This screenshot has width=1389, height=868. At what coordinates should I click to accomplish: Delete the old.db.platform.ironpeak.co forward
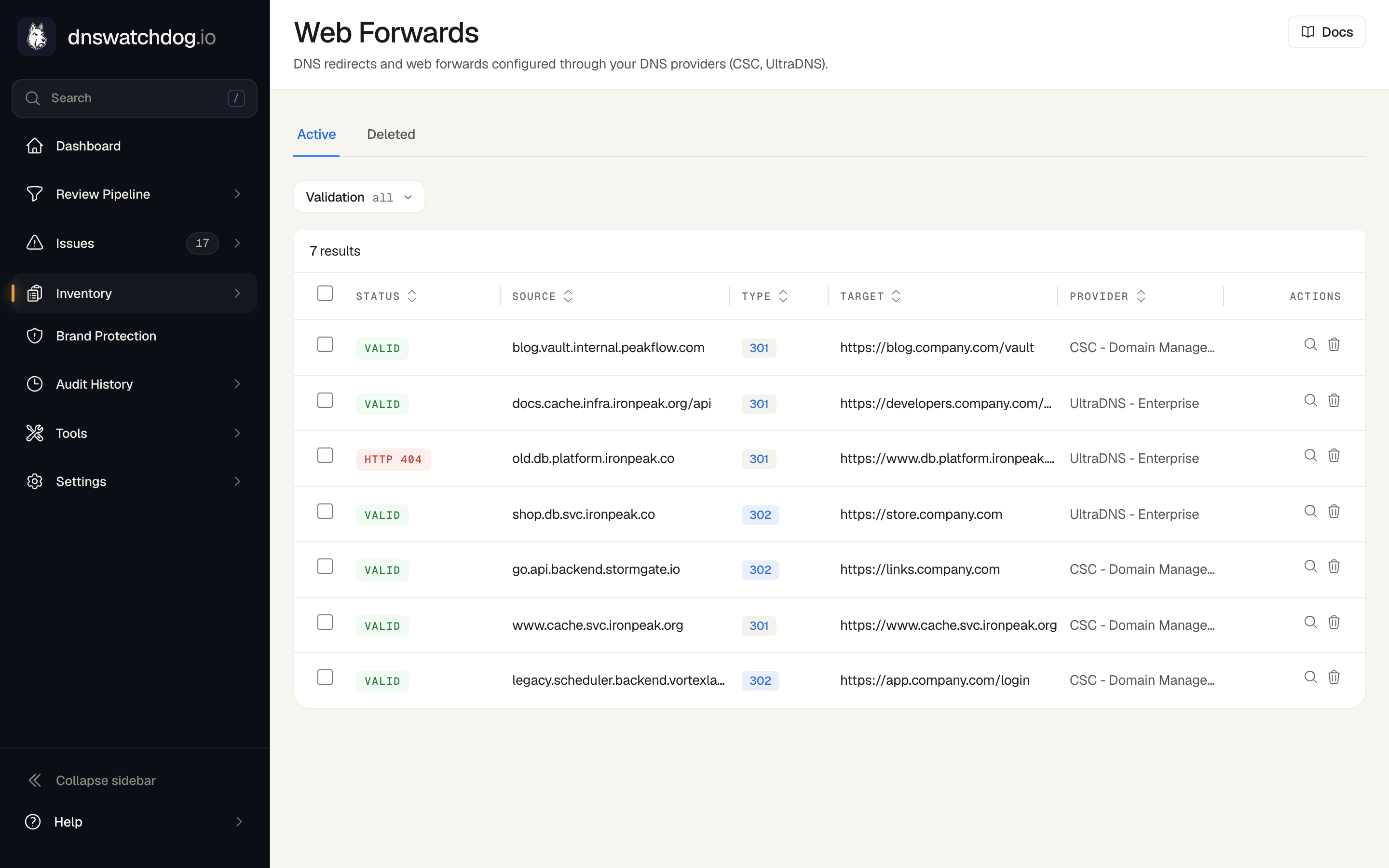click(x=1334, y=455)
